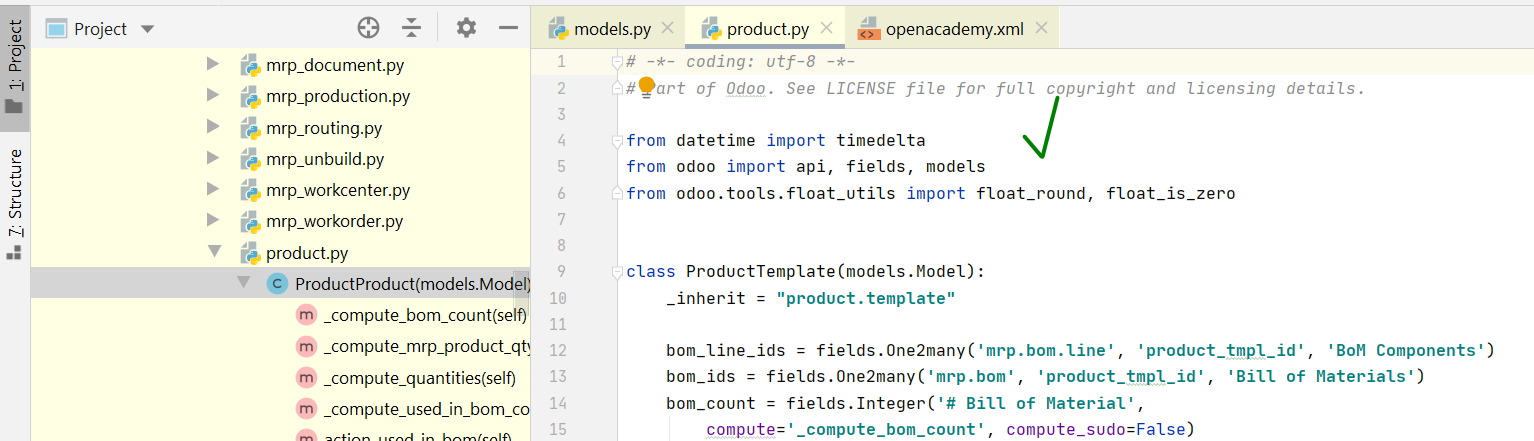1534x441 pixels.
Task: Hide the Project panel with minimize icon
Action: (x=508, y=28)
